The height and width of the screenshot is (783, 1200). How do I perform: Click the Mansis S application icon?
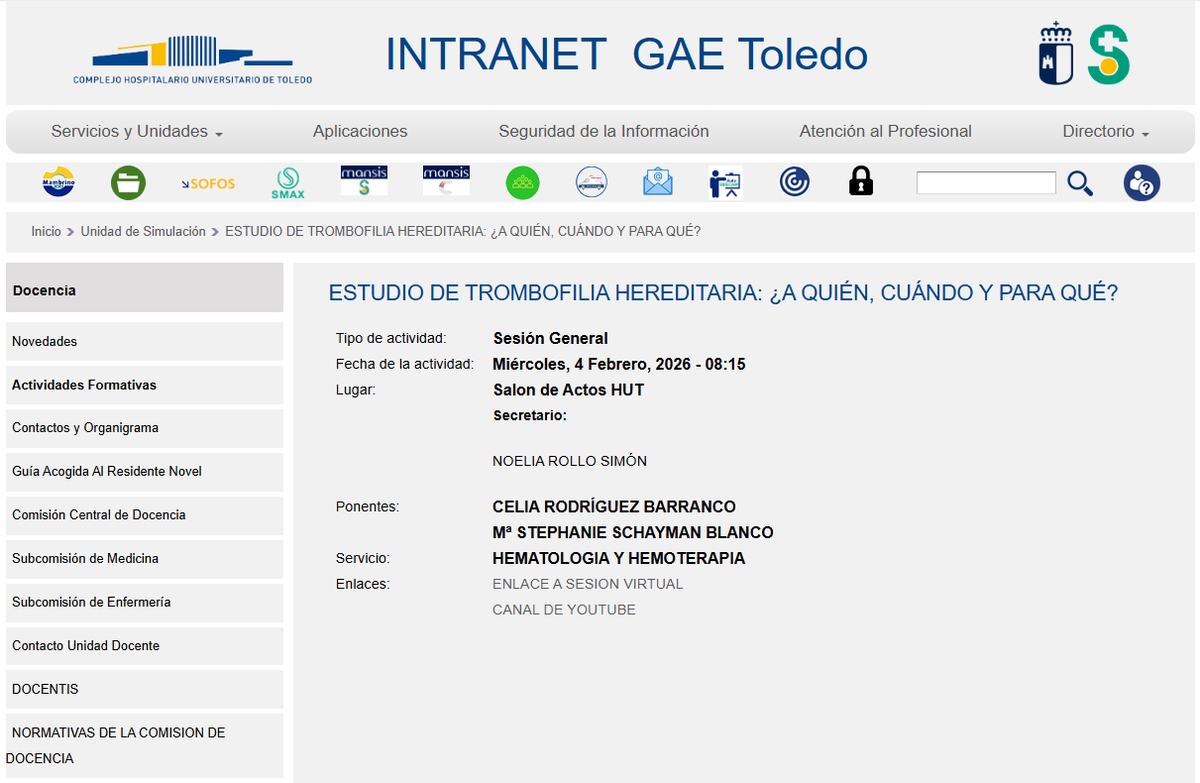[x=364, y=182]
